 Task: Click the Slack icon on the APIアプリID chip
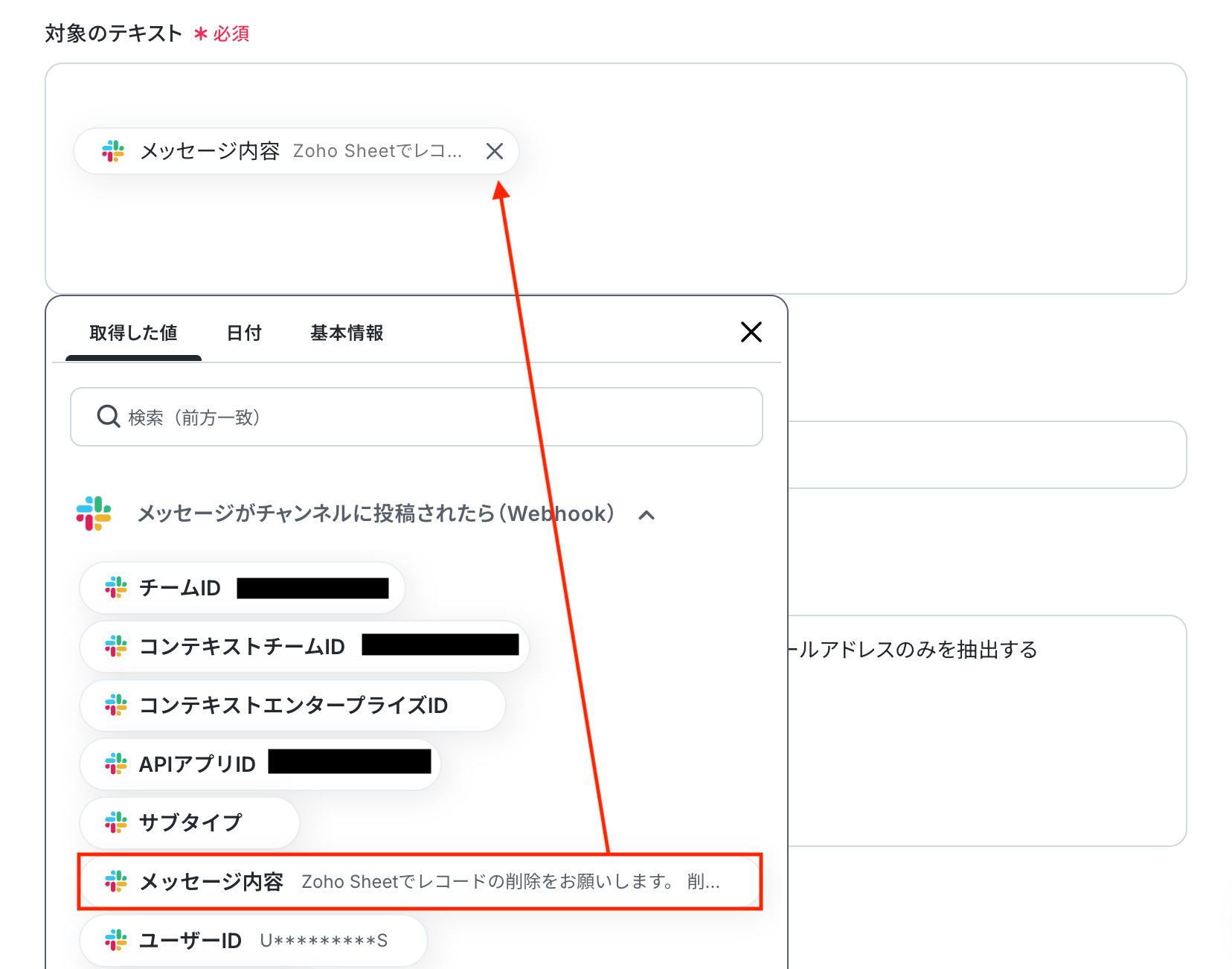(116, 764)
